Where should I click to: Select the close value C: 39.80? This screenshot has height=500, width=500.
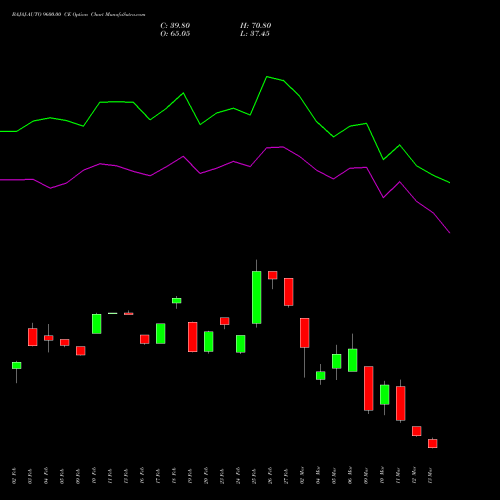pos(175,26)
